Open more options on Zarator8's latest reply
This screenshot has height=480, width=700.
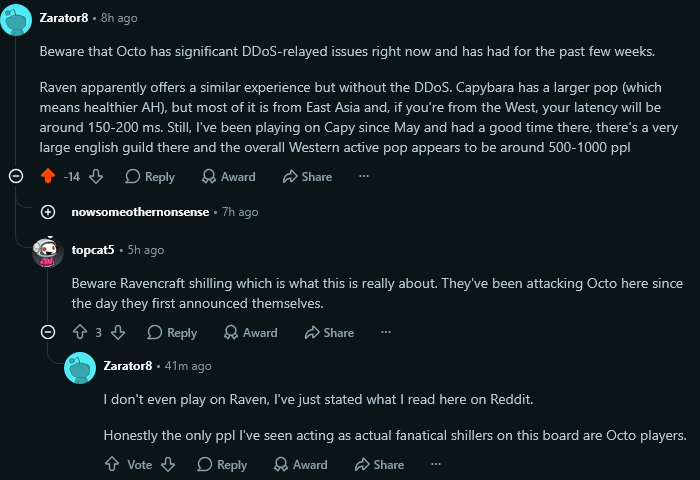coord(436,464)
